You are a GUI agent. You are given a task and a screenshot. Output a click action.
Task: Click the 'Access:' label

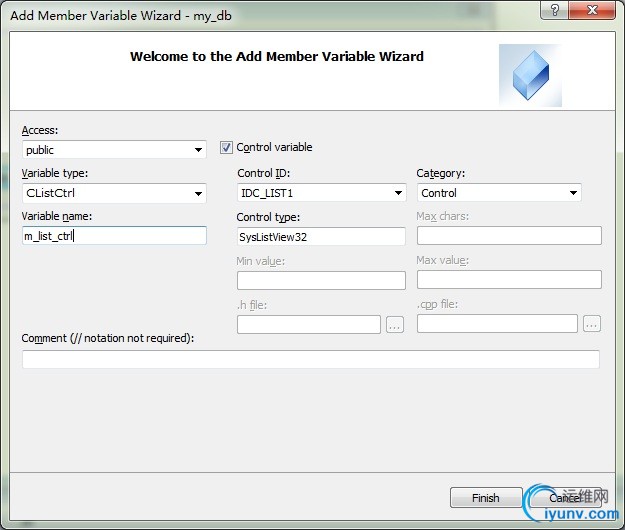(39, 130)
